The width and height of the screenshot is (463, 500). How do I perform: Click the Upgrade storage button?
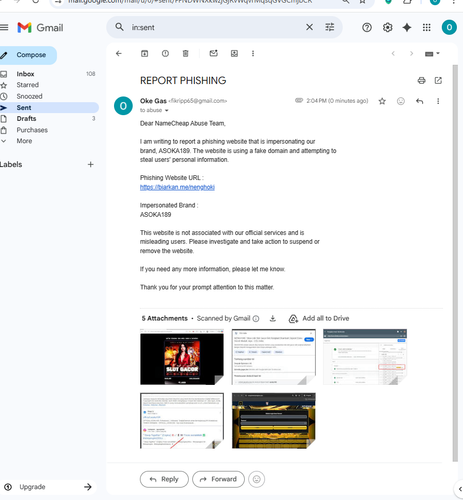[x=48, y=487]
